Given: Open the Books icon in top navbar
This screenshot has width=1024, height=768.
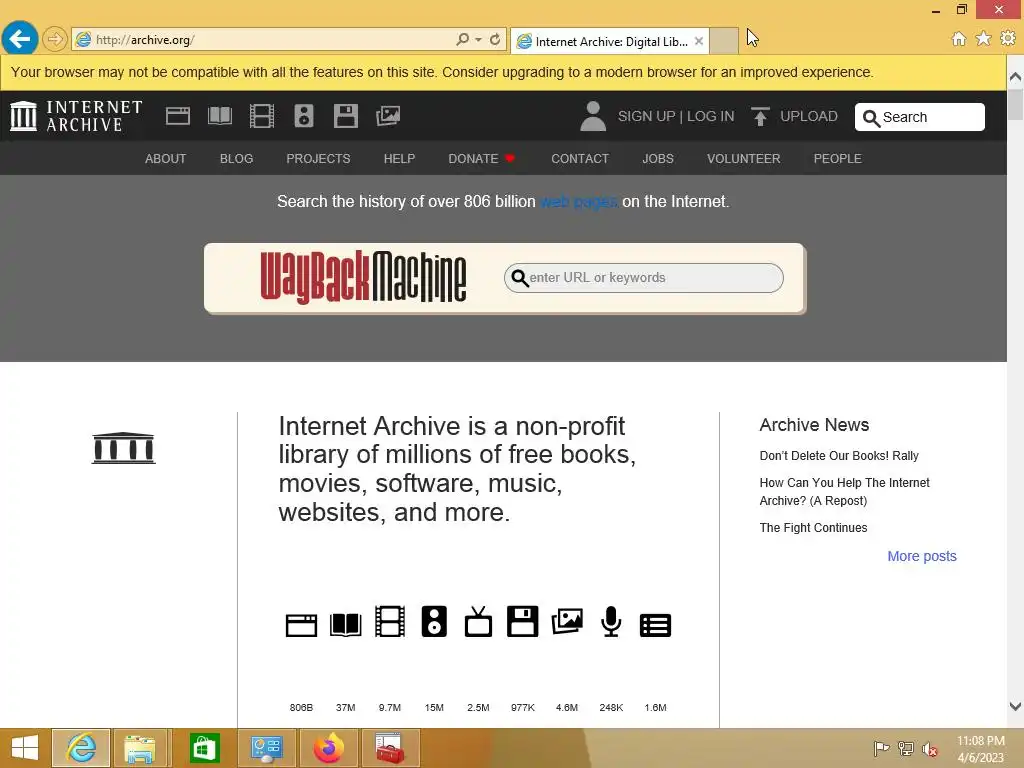Looking at the screenshot, I should [219, 116].
